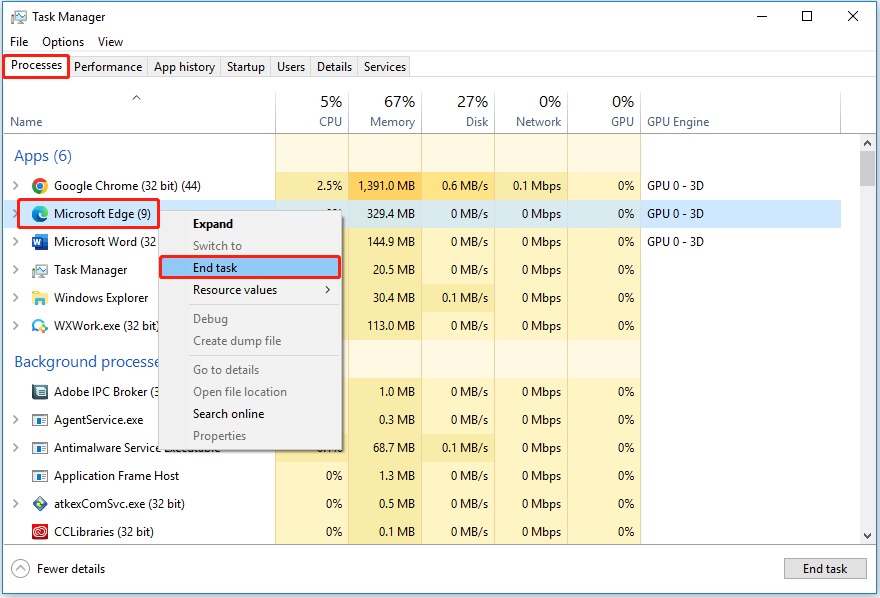This screenshot has height=598, width=880.
Task: Click the Antimalware Service Executable icon
Action: tap(40, 448)
